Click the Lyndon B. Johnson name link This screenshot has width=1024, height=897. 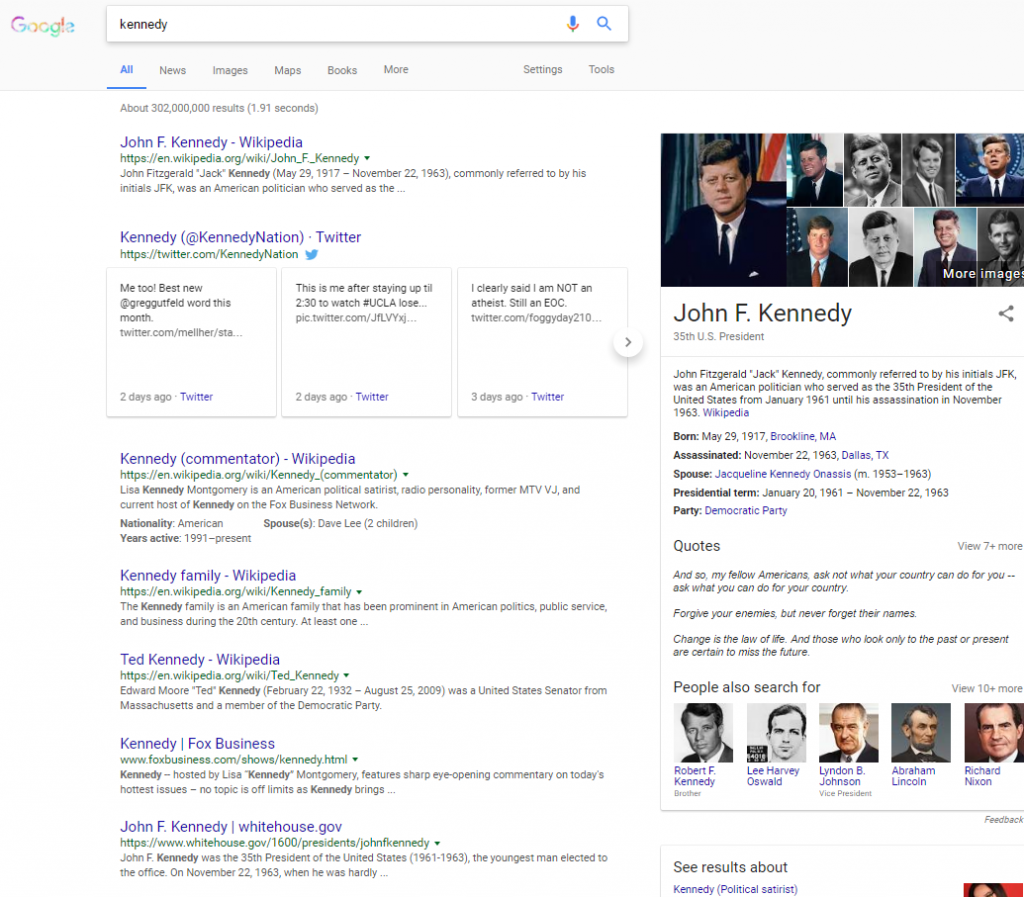pos(842,776)
